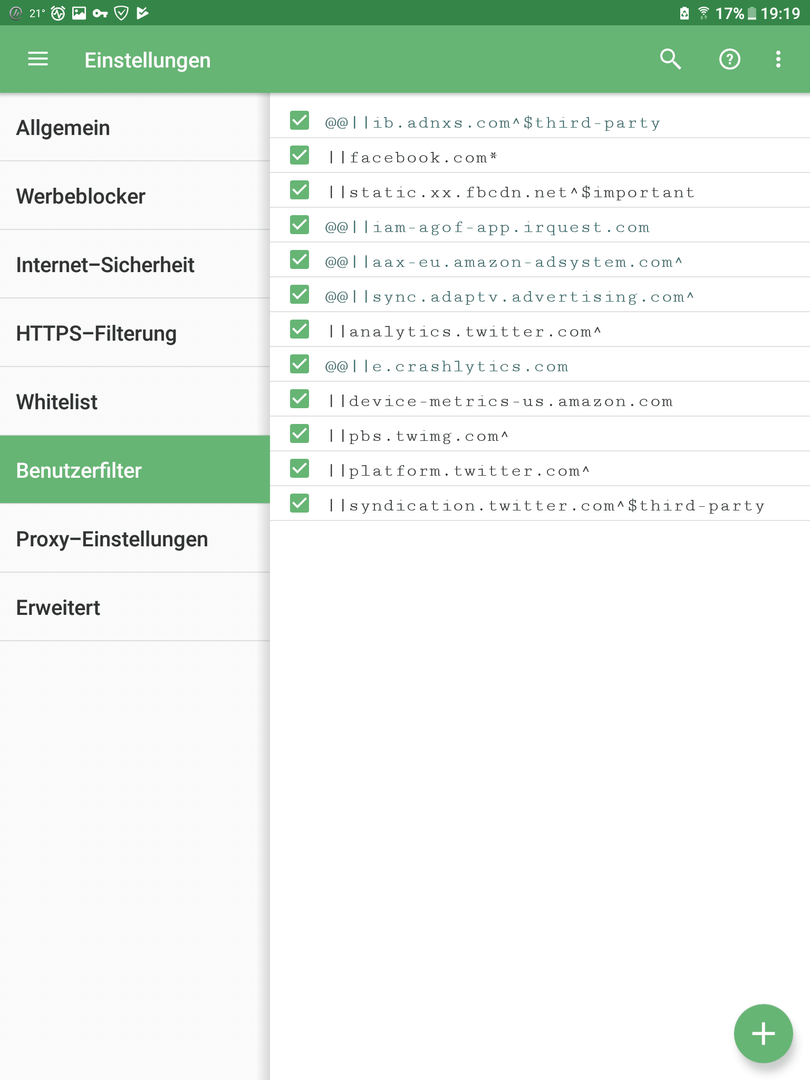Screen dimensions: 810x1080
Task: Uncheck the ||facebook.com* filter rule
Action: [300, 156]
